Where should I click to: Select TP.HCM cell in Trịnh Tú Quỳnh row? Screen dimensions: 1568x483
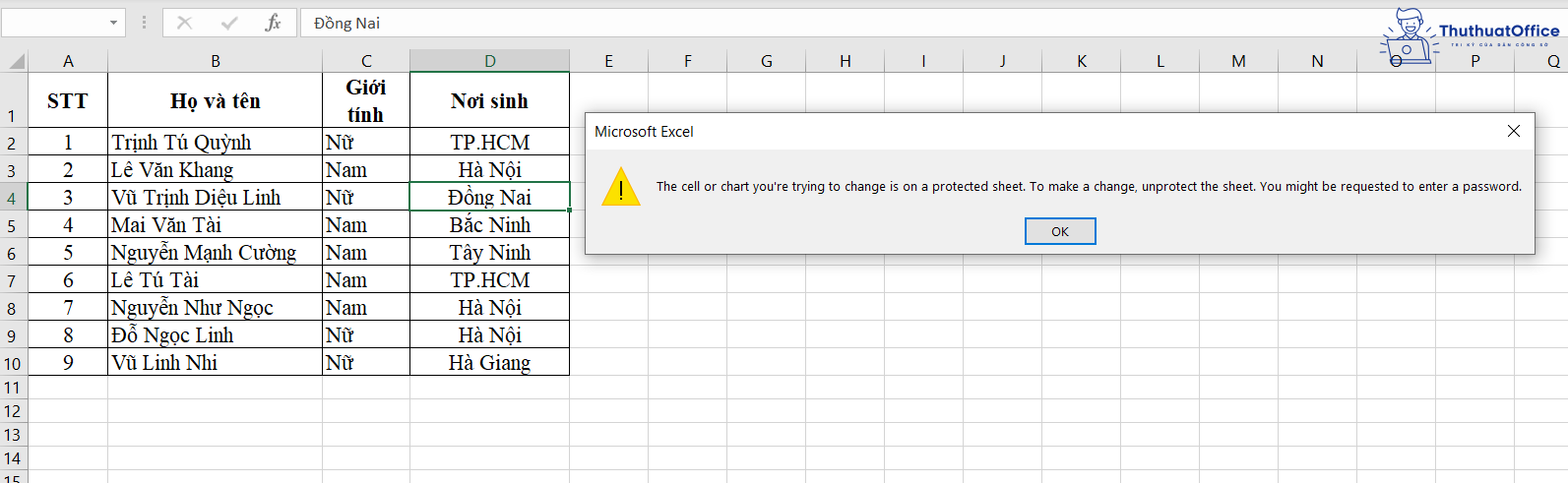click(x=490, y=142)
